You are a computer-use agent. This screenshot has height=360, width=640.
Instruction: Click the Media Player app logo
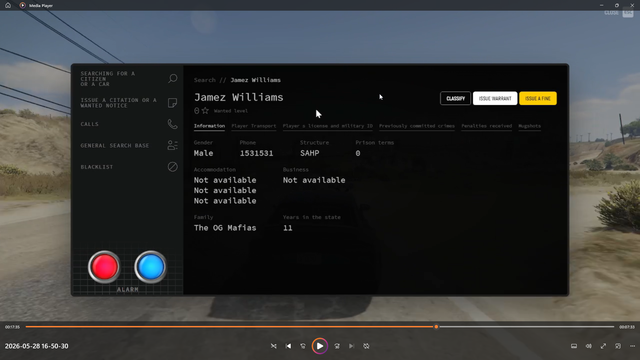point(22,5)
